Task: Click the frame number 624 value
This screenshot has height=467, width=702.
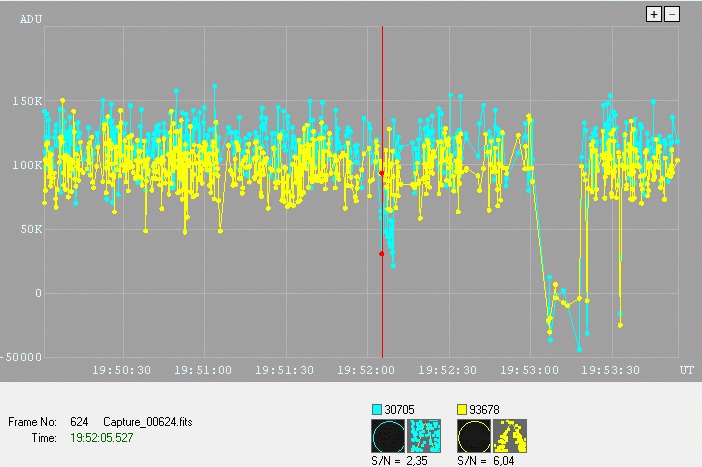Action: 80,422
